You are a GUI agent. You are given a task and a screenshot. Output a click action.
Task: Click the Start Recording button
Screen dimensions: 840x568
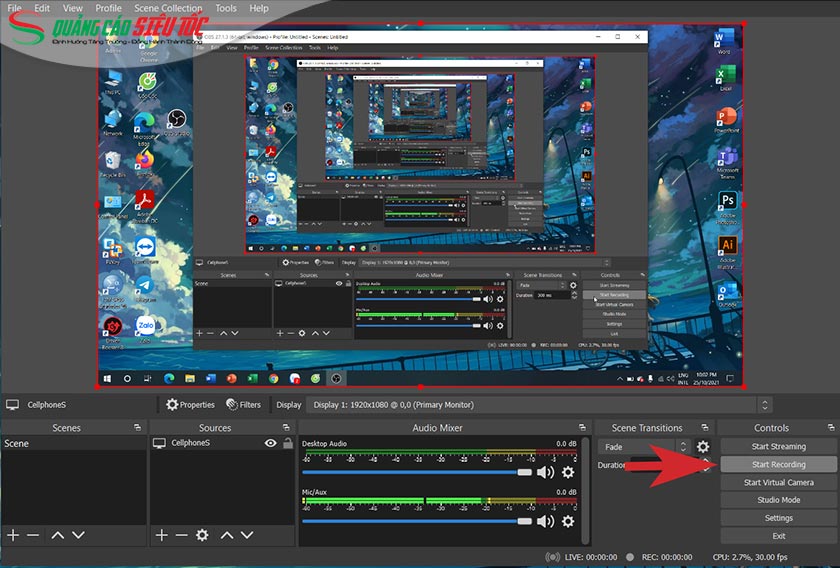tap(778, 465)
